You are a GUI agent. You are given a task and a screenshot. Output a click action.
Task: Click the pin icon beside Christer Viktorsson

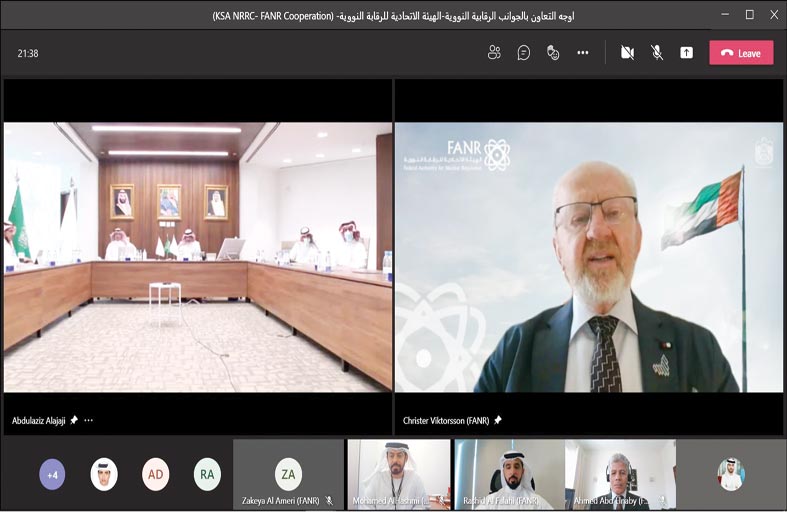[x=498, y=420]
